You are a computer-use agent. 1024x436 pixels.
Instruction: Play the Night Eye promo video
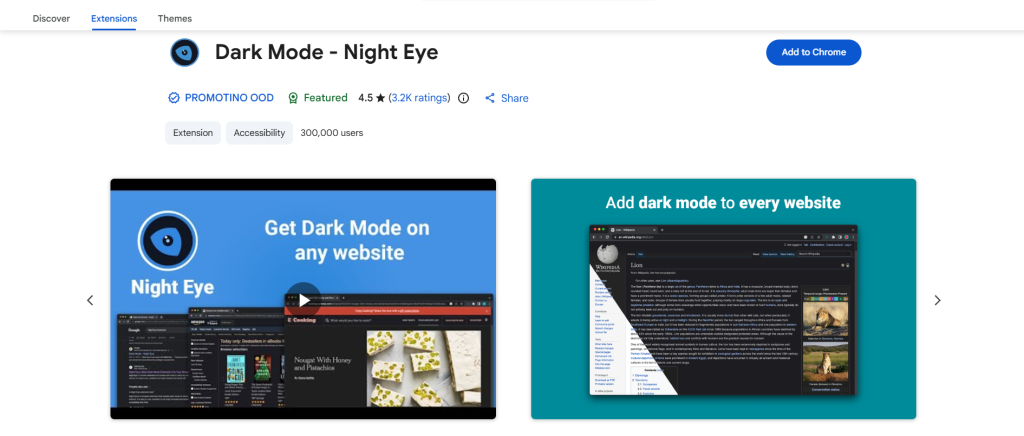point(304,300)
